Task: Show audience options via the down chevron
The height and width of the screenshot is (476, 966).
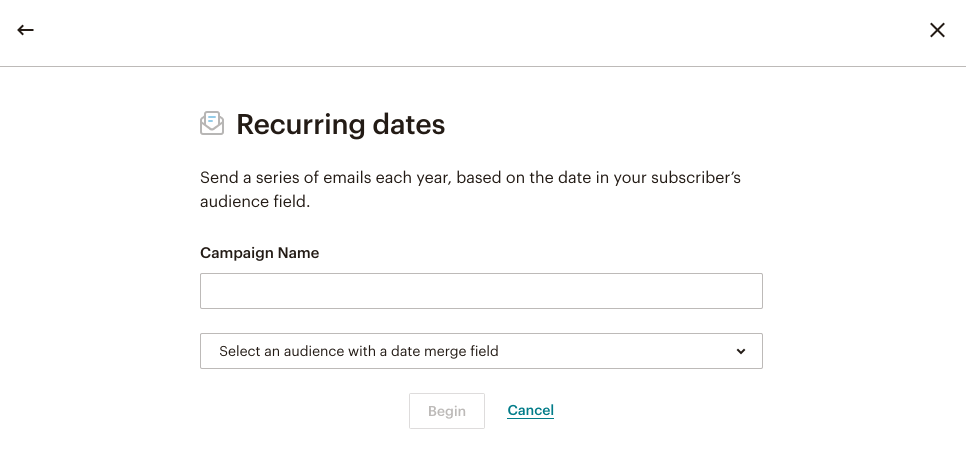Action: click(x=741, y=351)
